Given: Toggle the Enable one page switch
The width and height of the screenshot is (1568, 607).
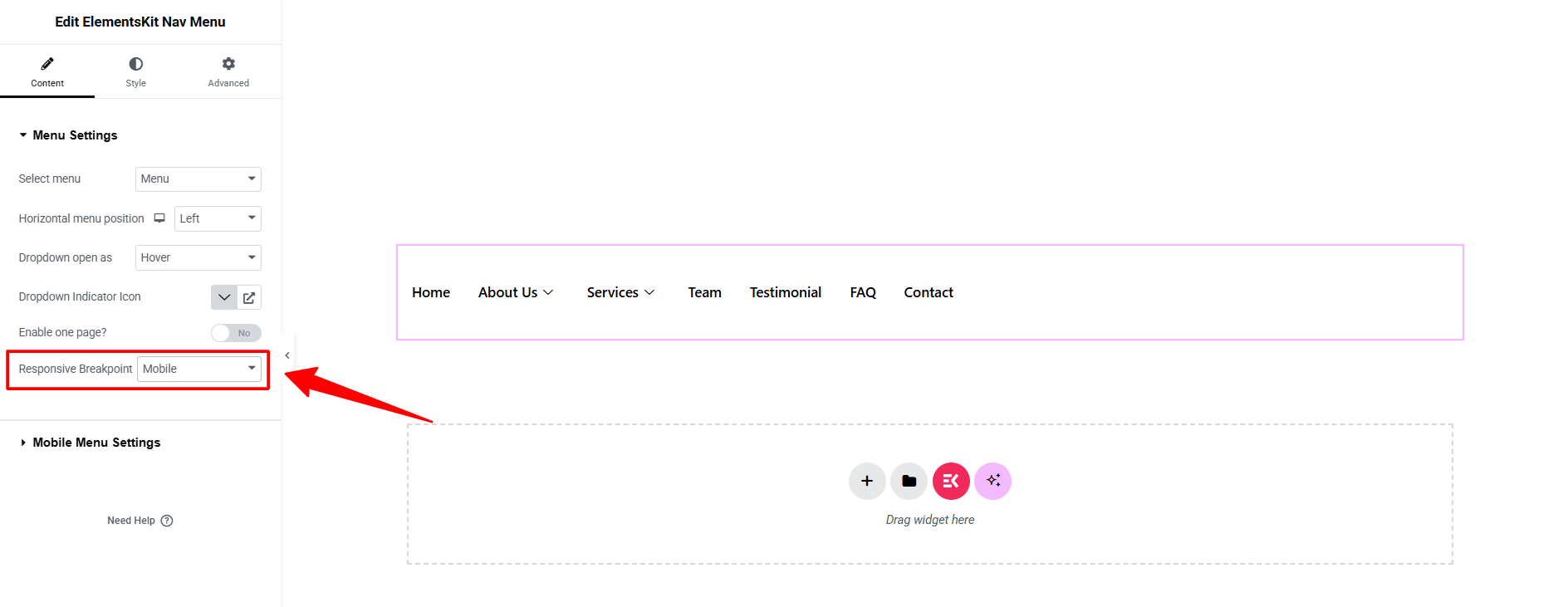Looking at the screenshot, I should (236, 333).
